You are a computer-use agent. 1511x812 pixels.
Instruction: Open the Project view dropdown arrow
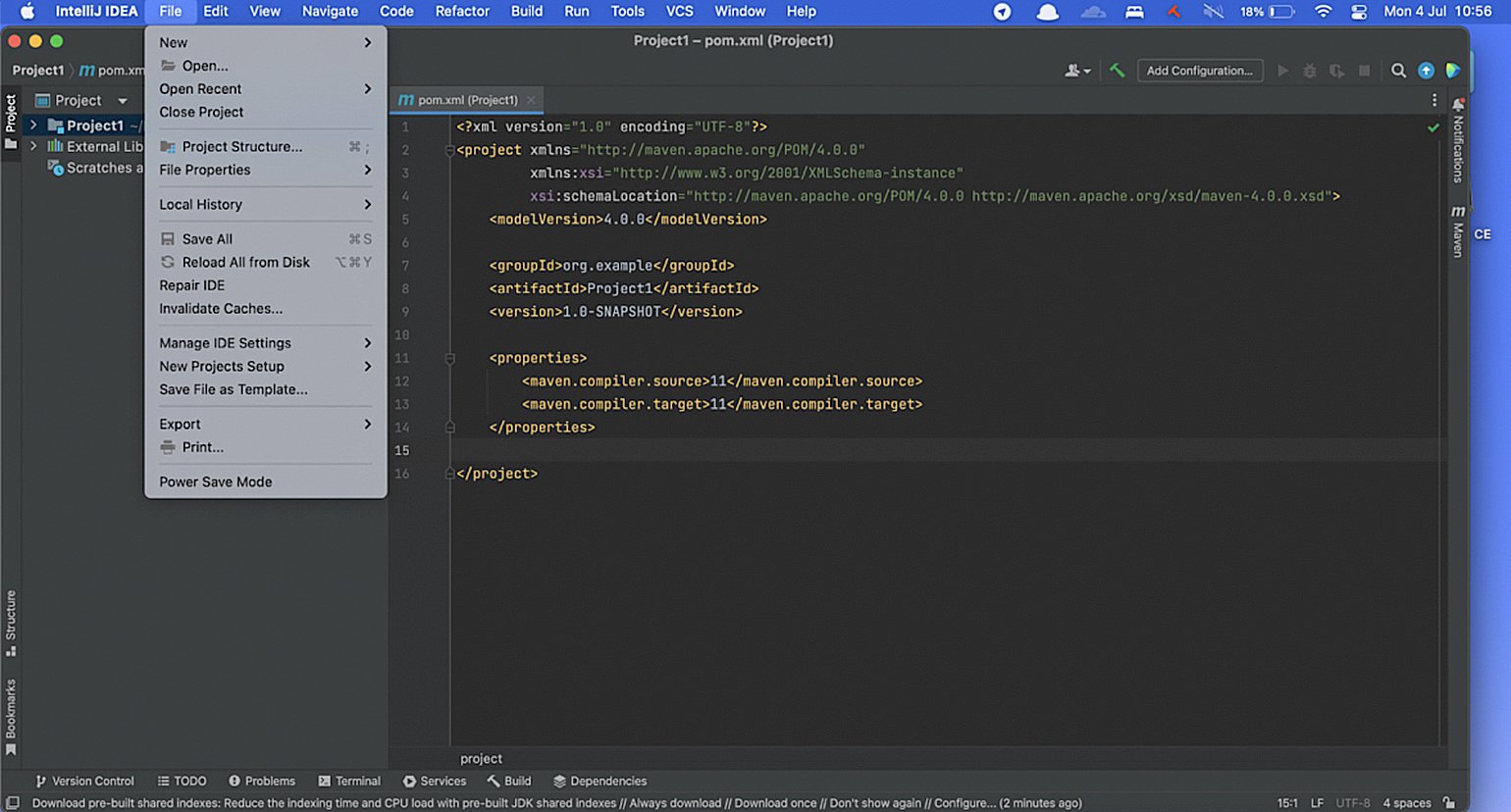coord(123,101)
